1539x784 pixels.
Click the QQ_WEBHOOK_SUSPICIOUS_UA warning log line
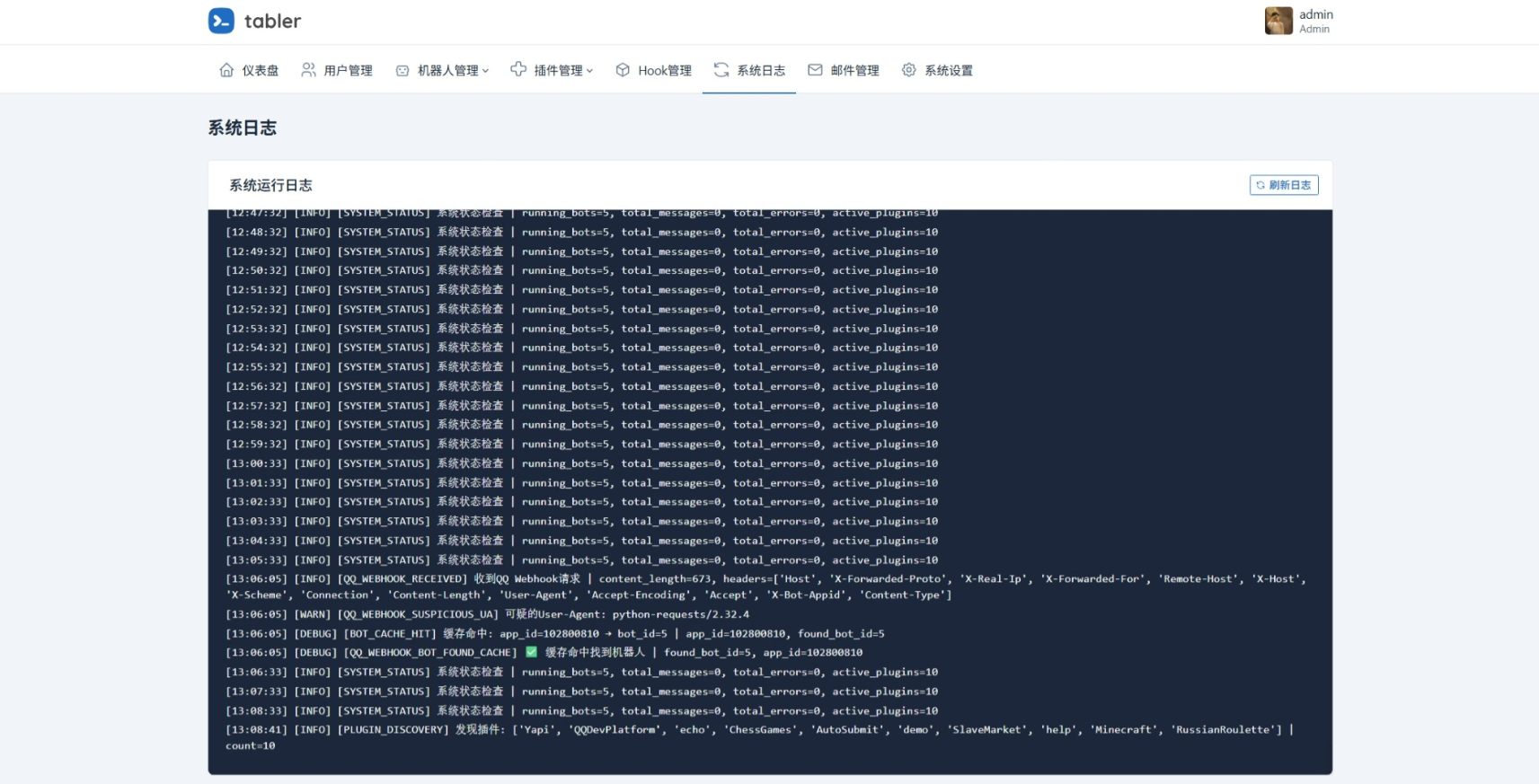tap(487, 614)
